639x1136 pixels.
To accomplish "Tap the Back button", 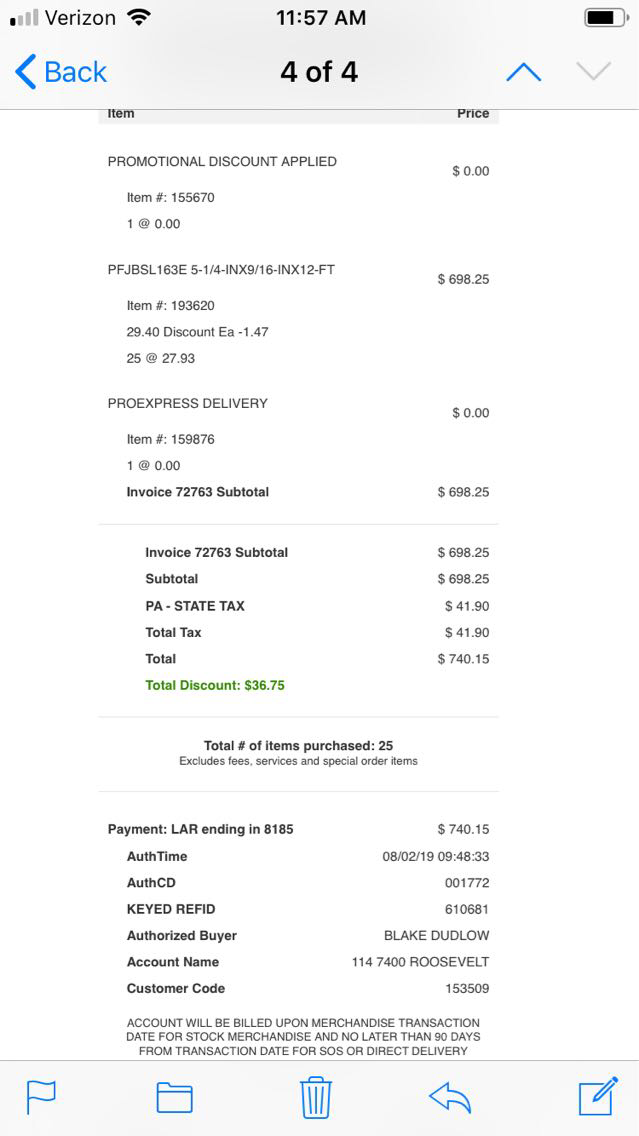I will [61, 72].
